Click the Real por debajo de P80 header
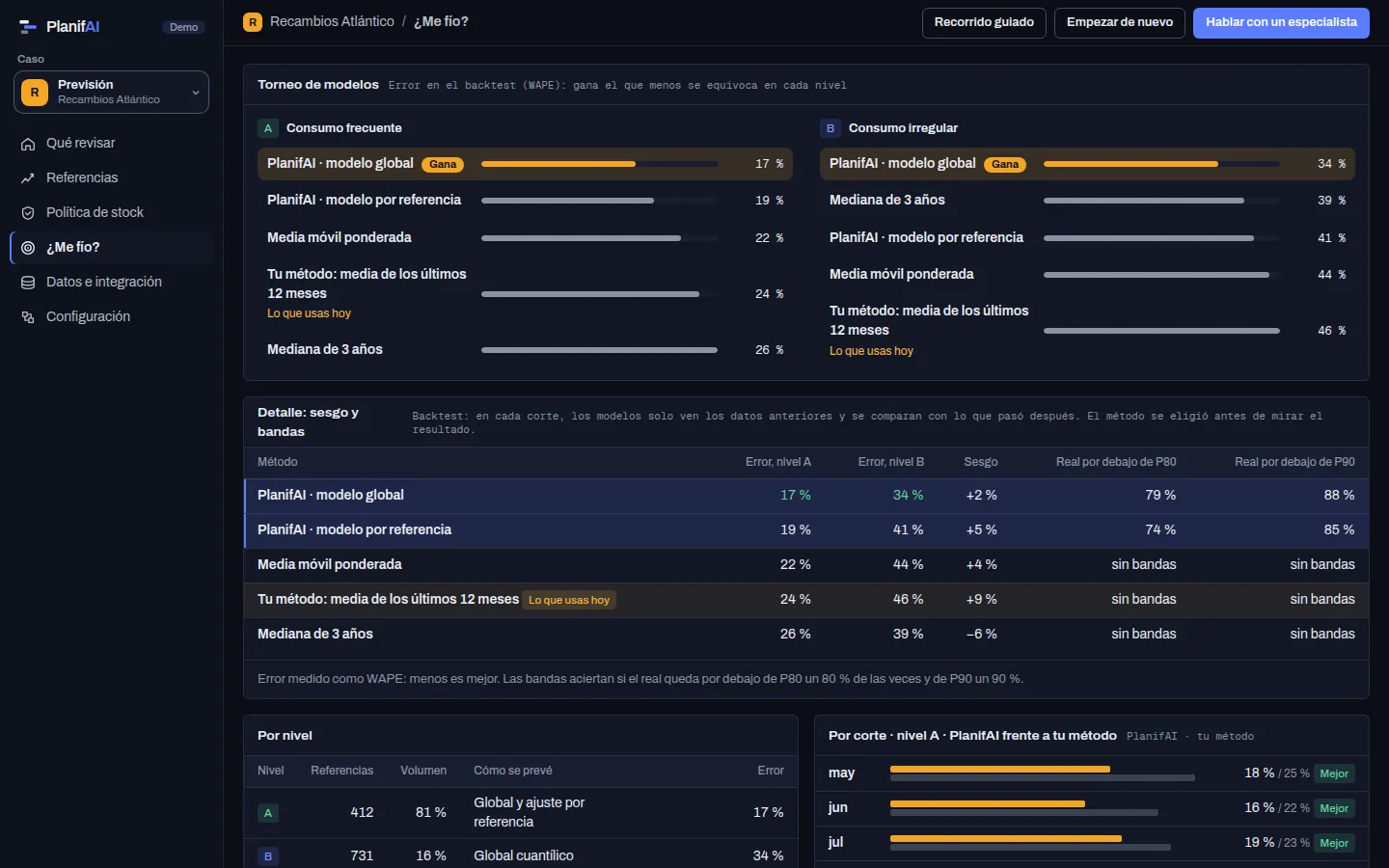The image size is (1389, 868). click(1116, 463)
